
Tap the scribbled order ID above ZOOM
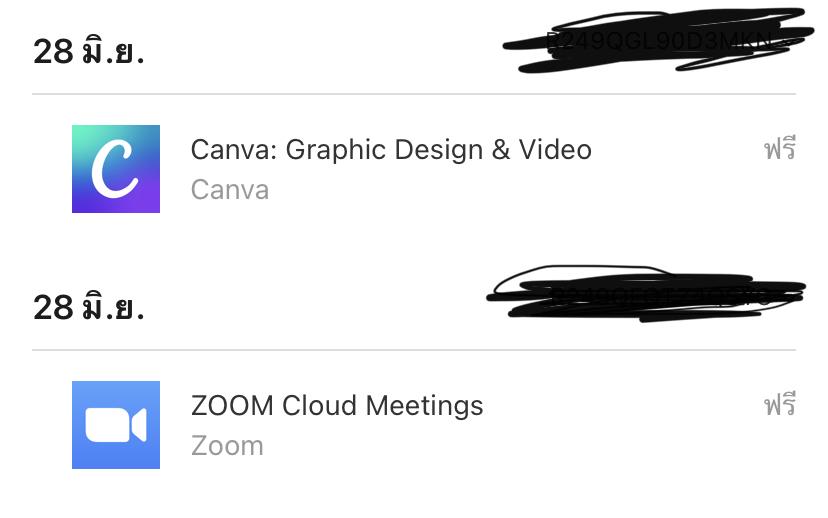pyautogui.click(x=646, y=294)
